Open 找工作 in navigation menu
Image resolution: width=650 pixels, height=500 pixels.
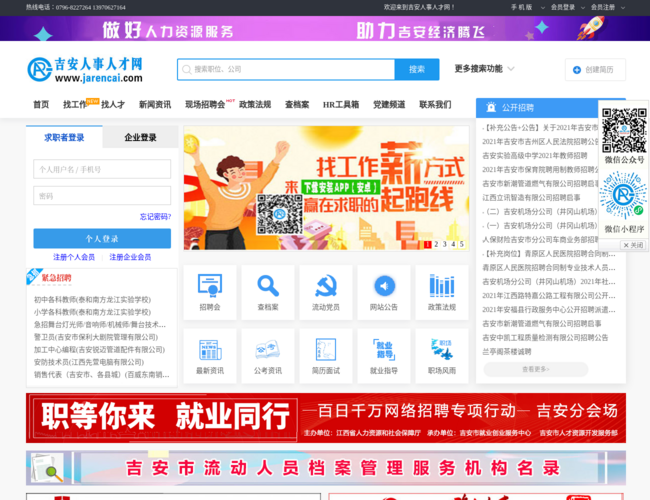click(75, 104)
